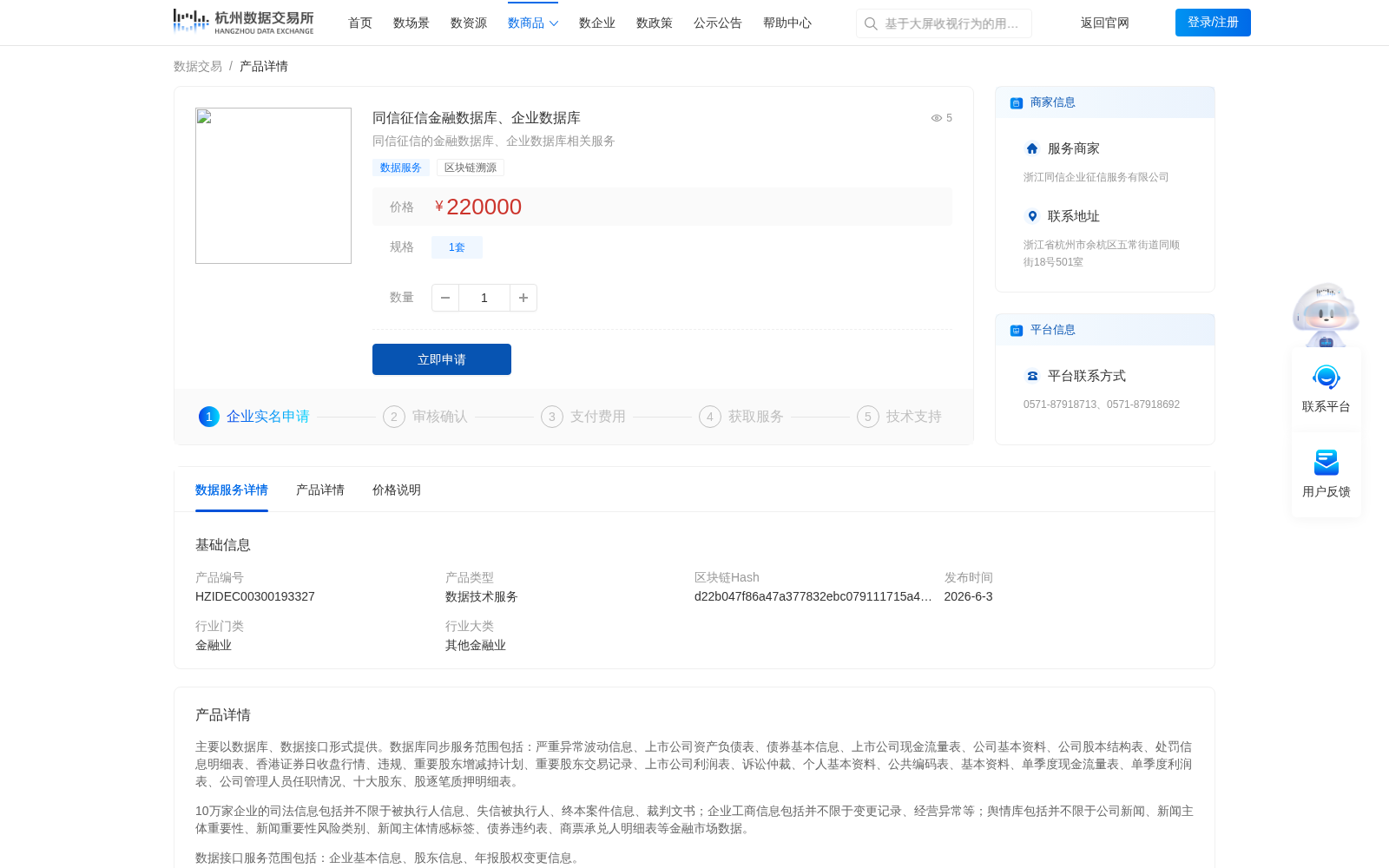Click step 3 circle 支付费用
1389x868 pixels.
pyautogui.click(x=552, y=417)
